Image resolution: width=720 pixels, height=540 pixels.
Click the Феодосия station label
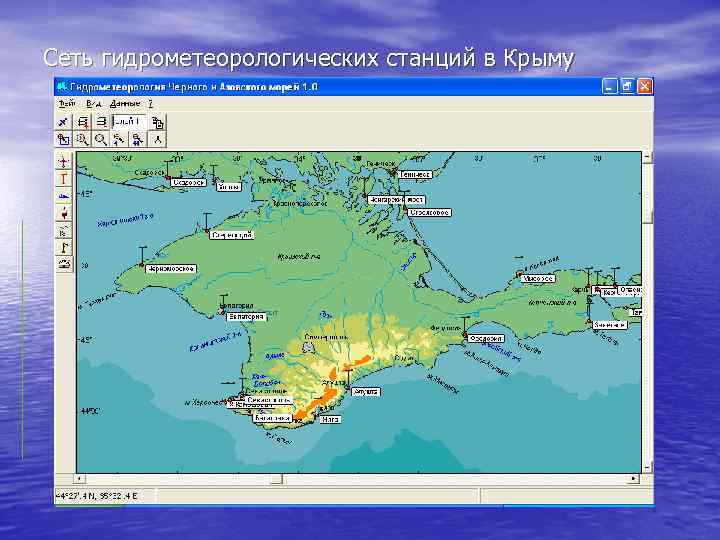tap(486, 338)
